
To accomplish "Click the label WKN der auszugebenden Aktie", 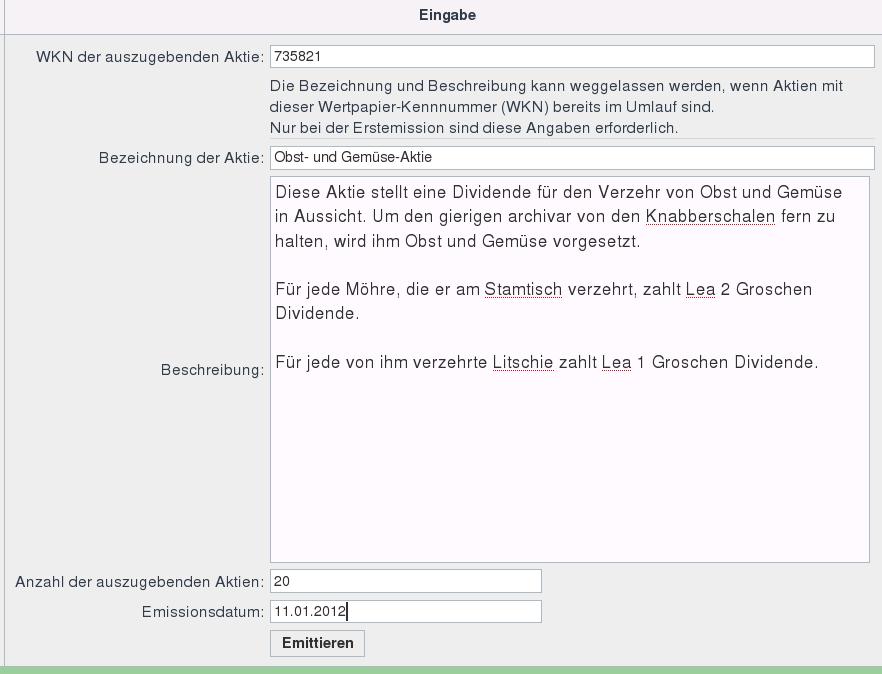I will click(149, 57).
